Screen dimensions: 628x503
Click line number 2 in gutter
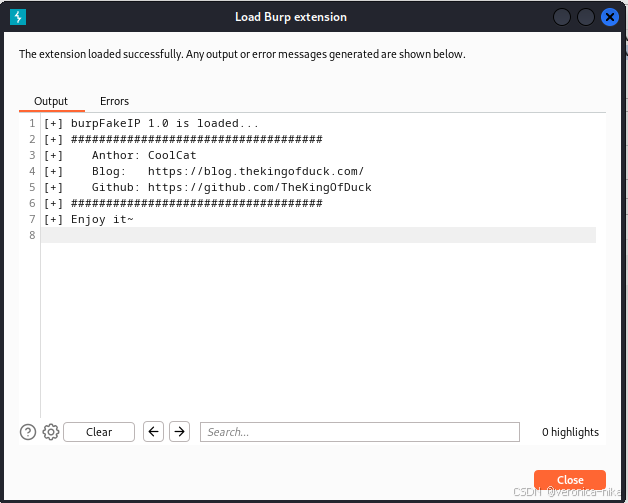tap(32, 139)
